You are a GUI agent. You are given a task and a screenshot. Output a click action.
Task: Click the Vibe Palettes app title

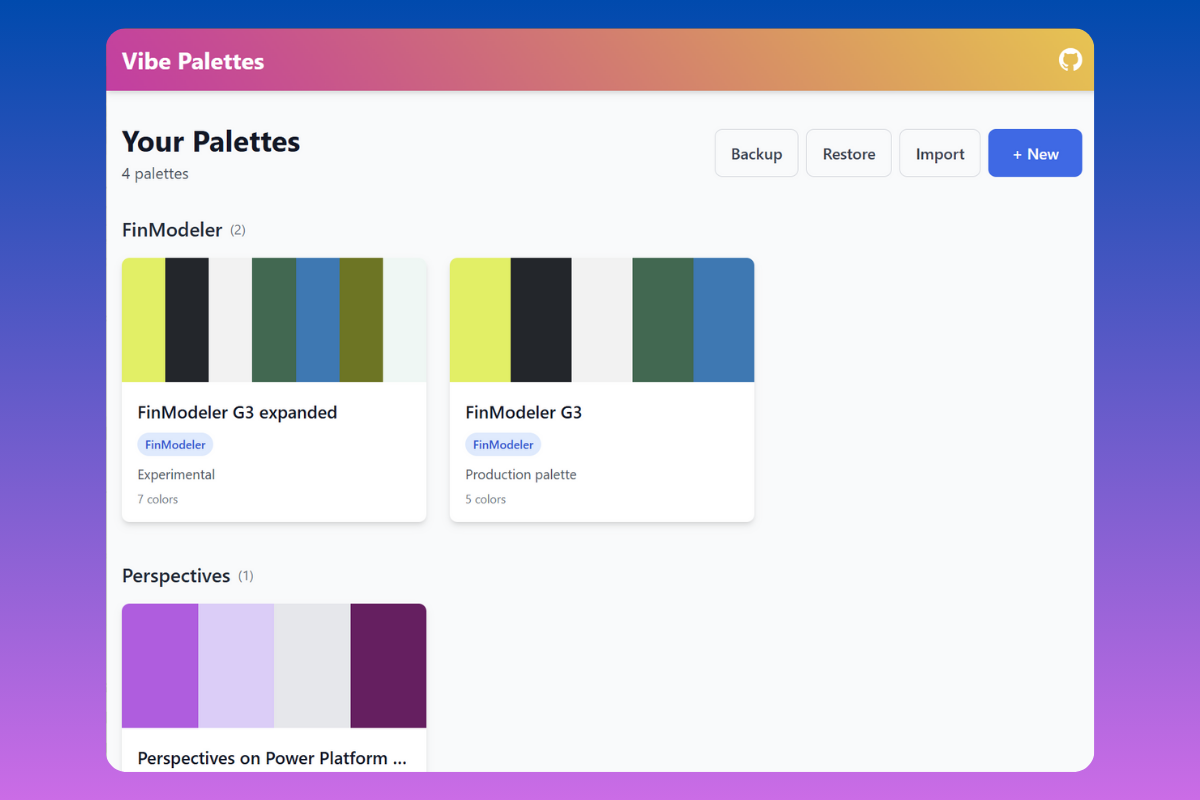(x=191, y=60)
